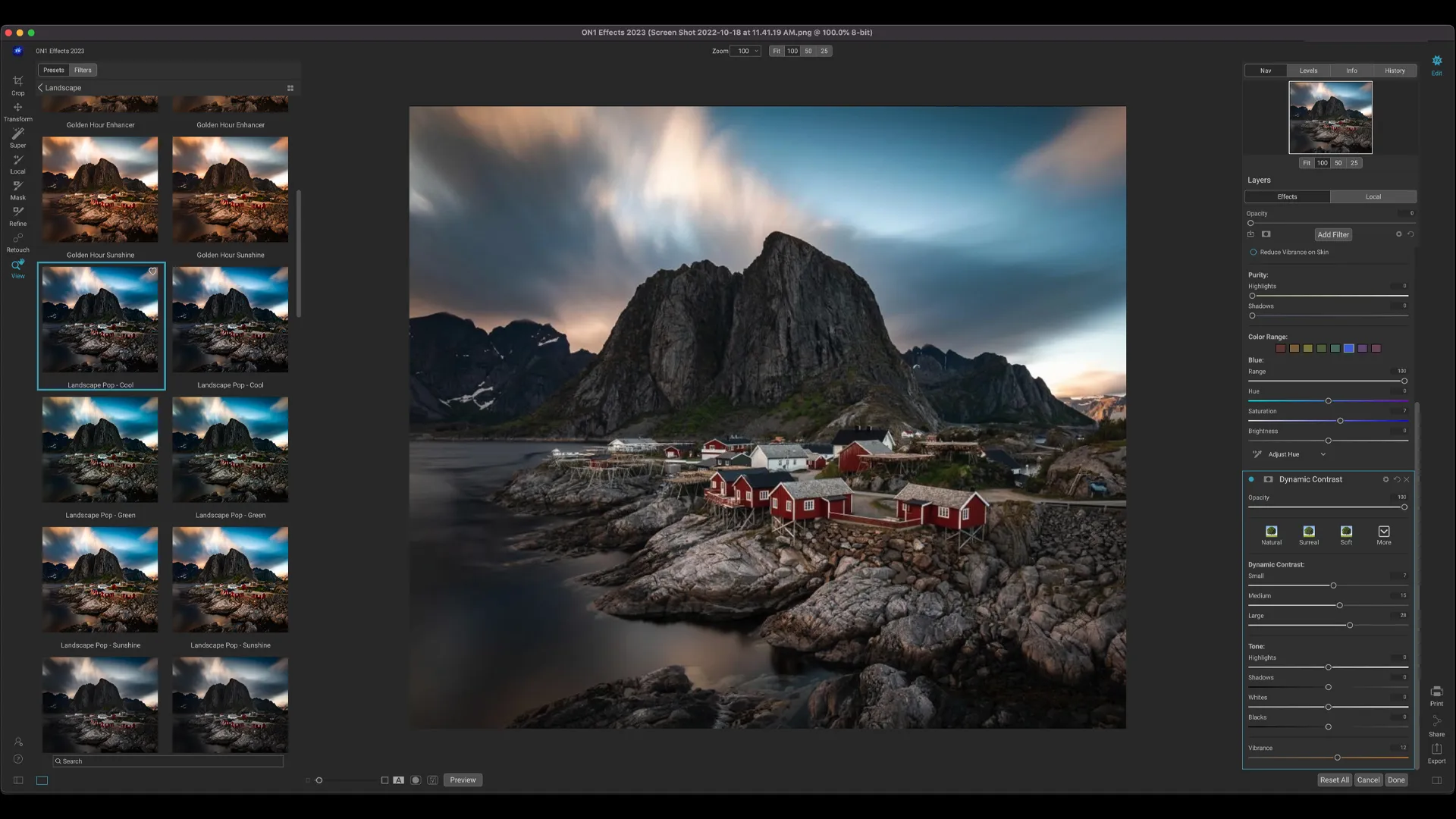
Task: Select Landscape Pop - Green first thumbnail
Action: pyautogui.click(x=100, y=450)
